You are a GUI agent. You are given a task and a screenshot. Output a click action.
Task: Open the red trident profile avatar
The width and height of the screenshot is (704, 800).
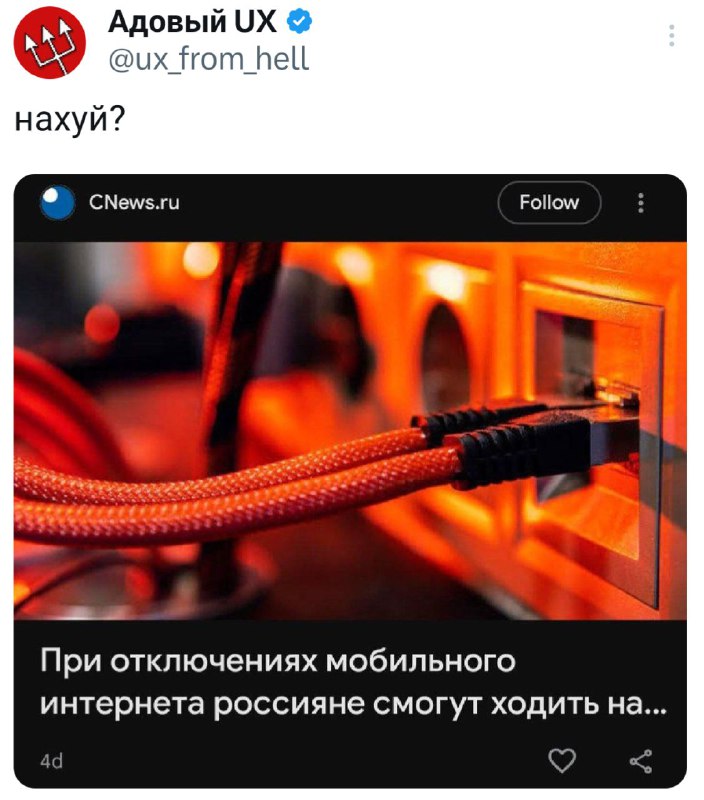pyautogui.click(x=49, y=42)
